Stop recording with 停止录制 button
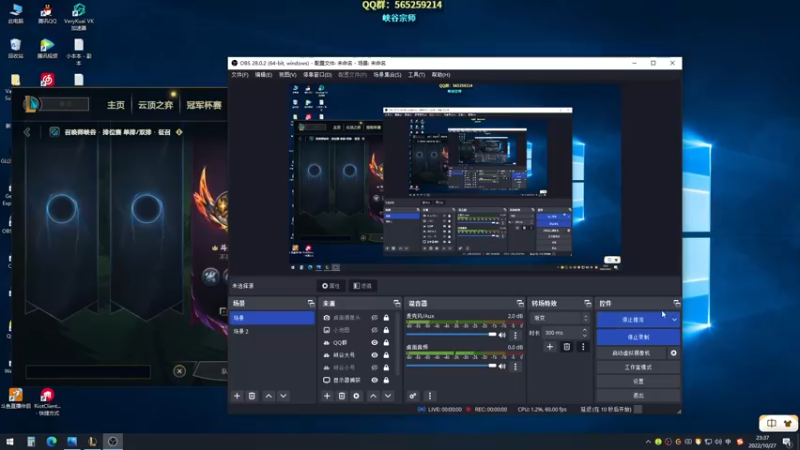This screenshot has height=450, width=800. pos(638,337)
